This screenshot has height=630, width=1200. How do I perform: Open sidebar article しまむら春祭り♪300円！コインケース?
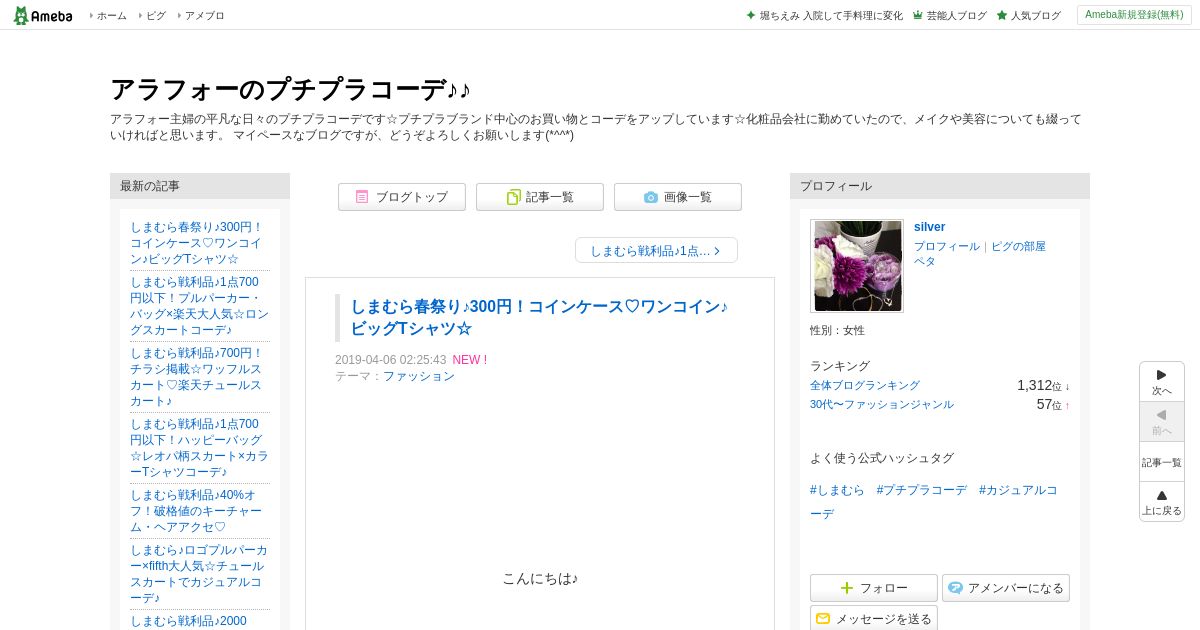tap(199, 243)
